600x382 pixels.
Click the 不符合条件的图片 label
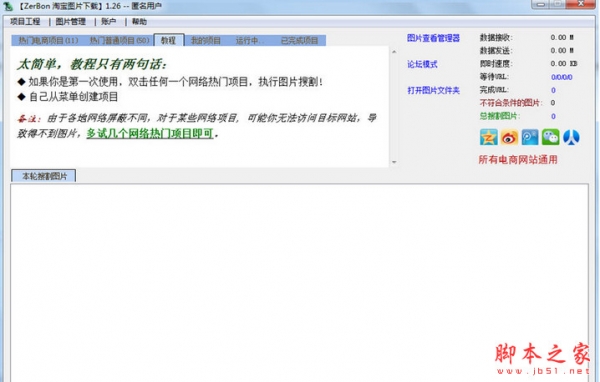pyautogui.click(x=511, y=103)
